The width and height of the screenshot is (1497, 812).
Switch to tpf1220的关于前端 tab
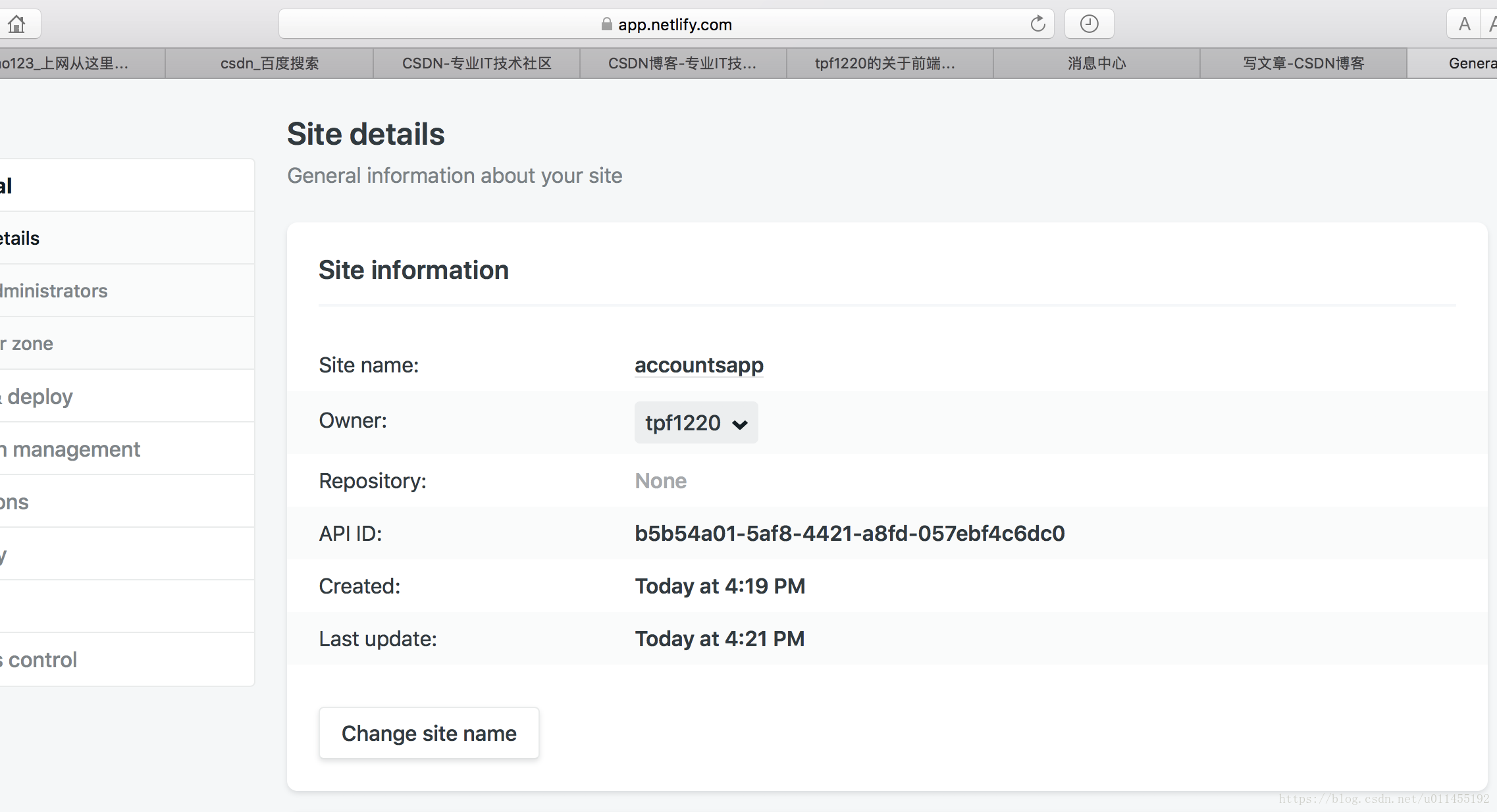(884, 63)
